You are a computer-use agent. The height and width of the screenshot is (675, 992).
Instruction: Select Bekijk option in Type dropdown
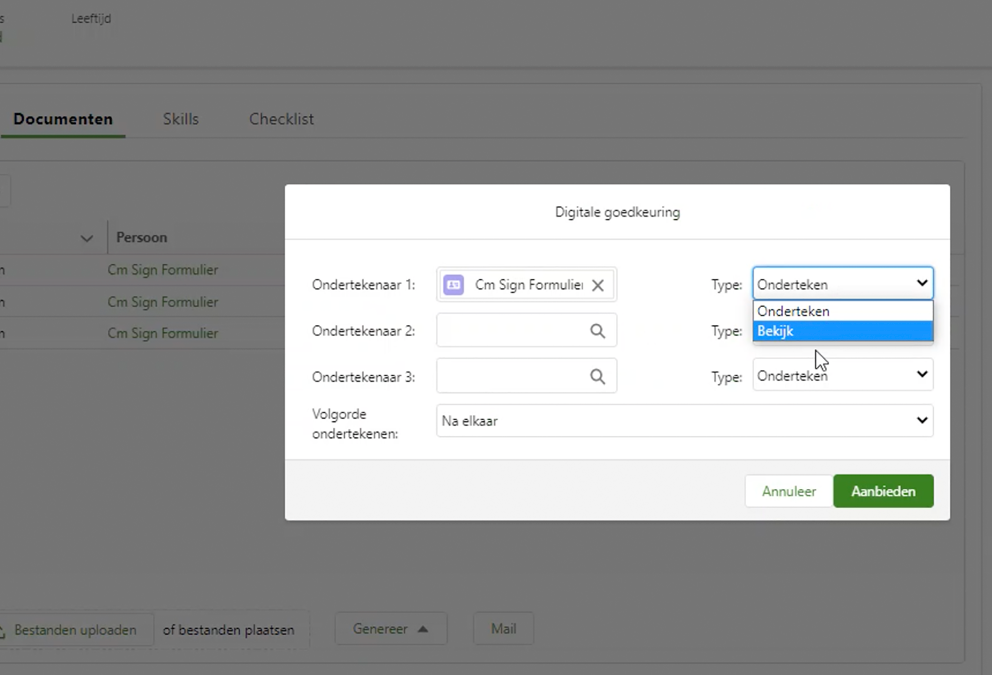pos(842,331)
